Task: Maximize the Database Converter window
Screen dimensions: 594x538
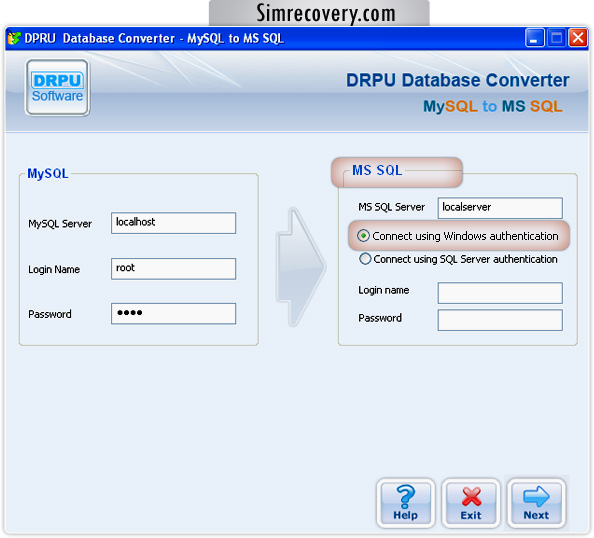Action: [x=556, y=38]
